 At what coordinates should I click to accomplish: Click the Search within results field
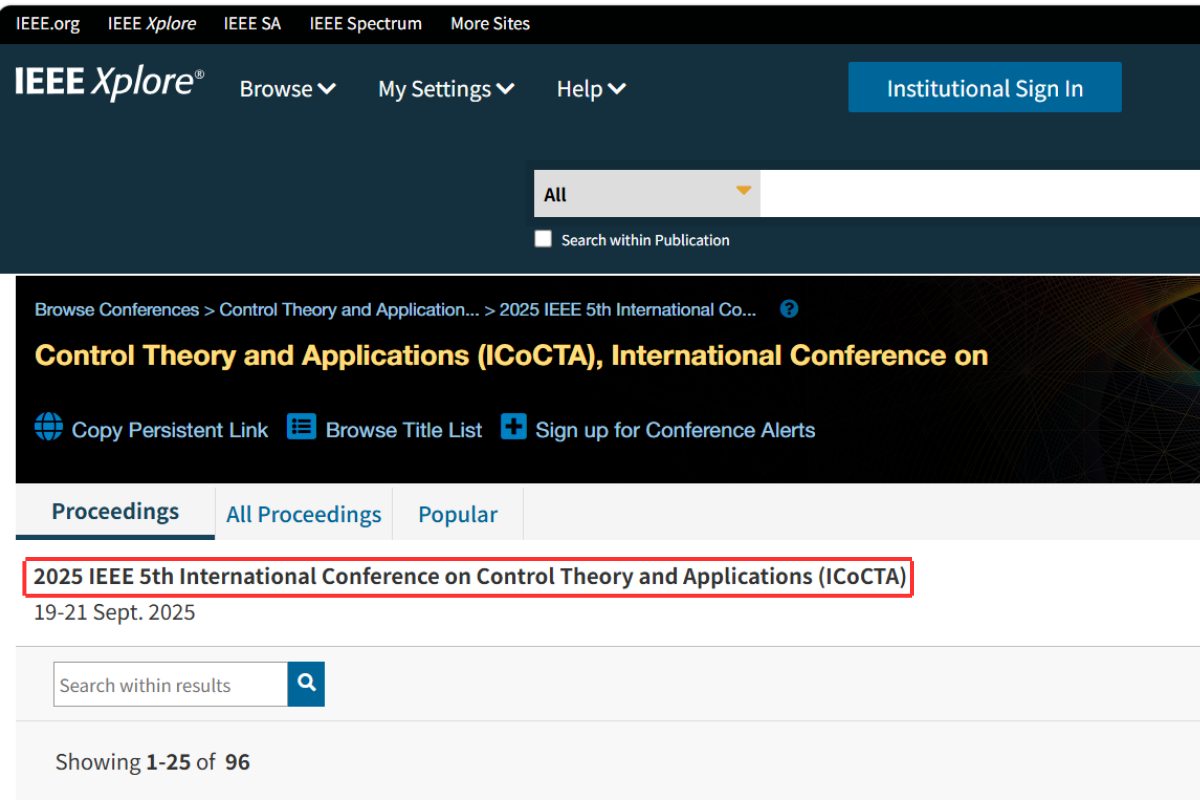(x=170, y=685)
